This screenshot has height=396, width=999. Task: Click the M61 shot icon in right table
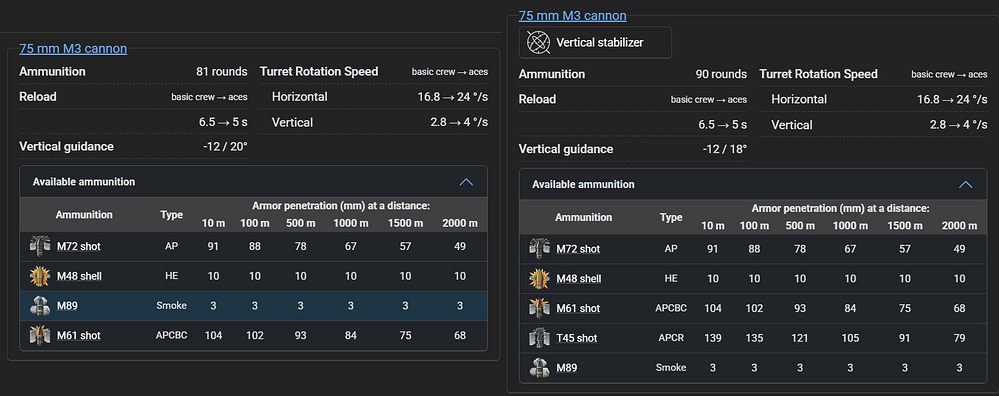539,308
